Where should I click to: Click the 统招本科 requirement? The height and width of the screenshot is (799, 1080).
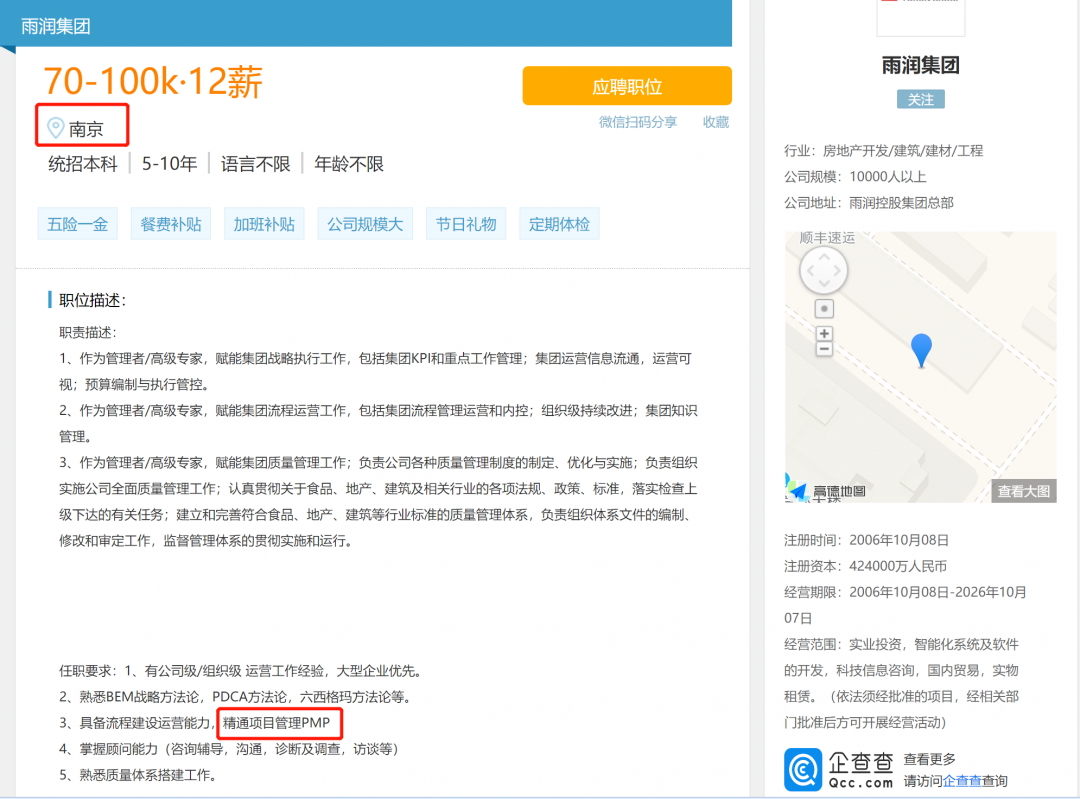[83, 164]
